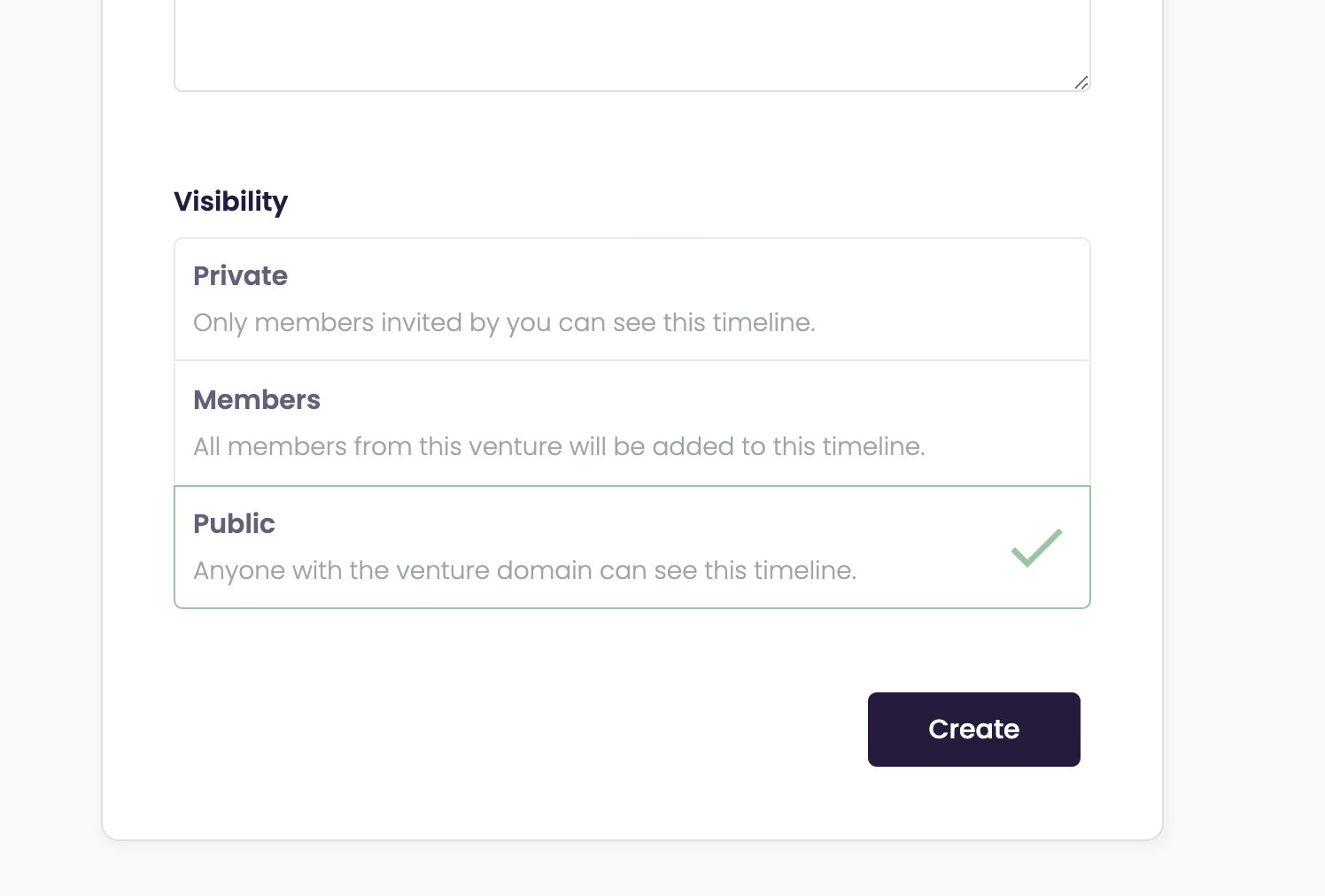Select the Members visibility option

[632, 422]
